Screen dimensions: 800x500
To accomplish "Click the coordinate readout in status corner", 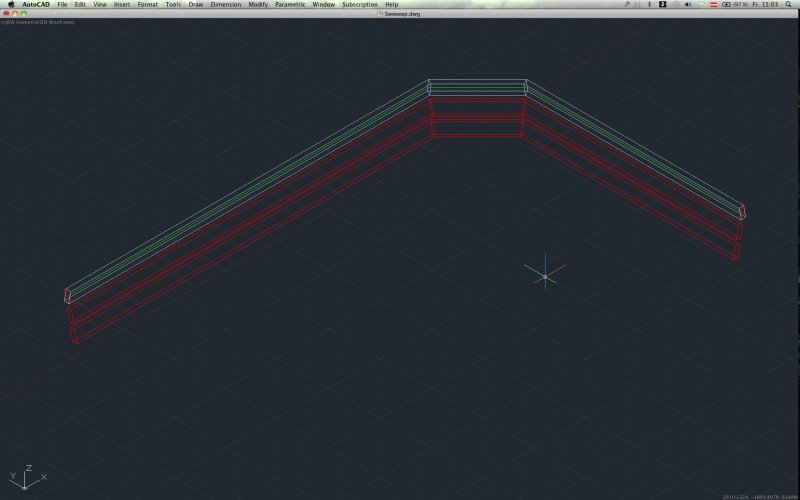I will 760,496.
